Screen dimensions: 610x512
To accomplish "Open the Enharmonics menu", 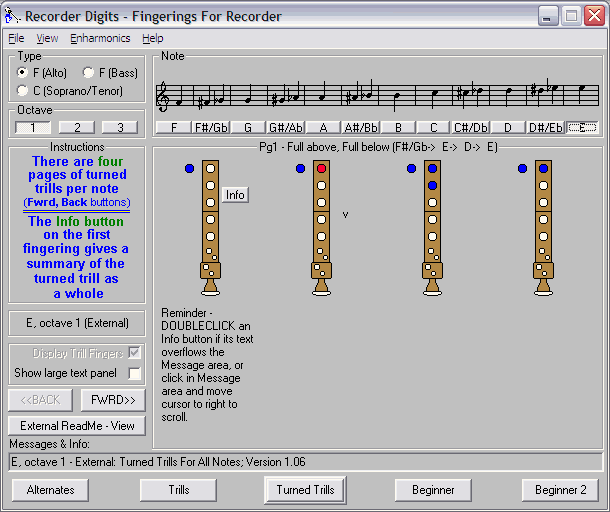I will point(100,38).
